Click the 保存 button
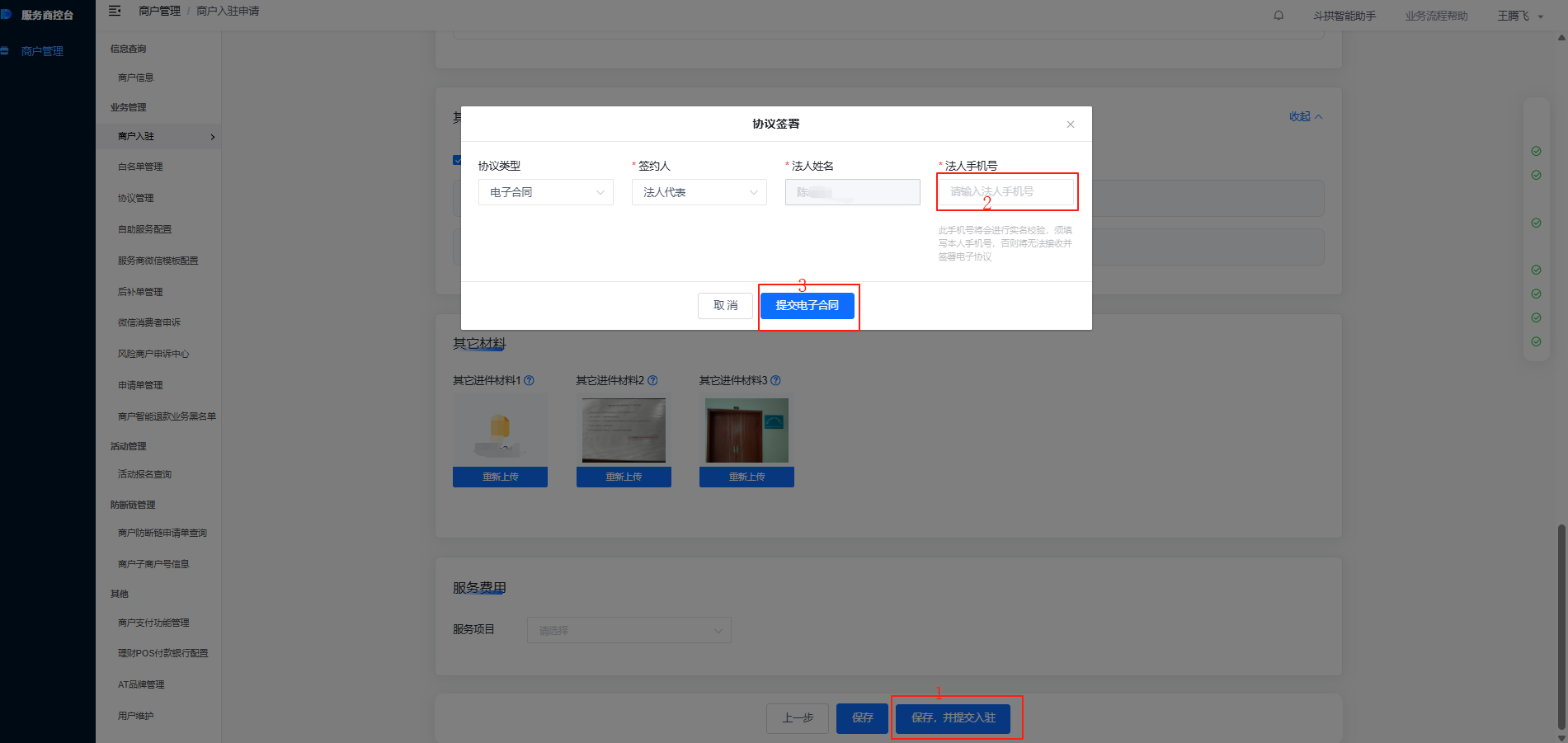The height and width of the screenshot is (743, 1568). 862,718
